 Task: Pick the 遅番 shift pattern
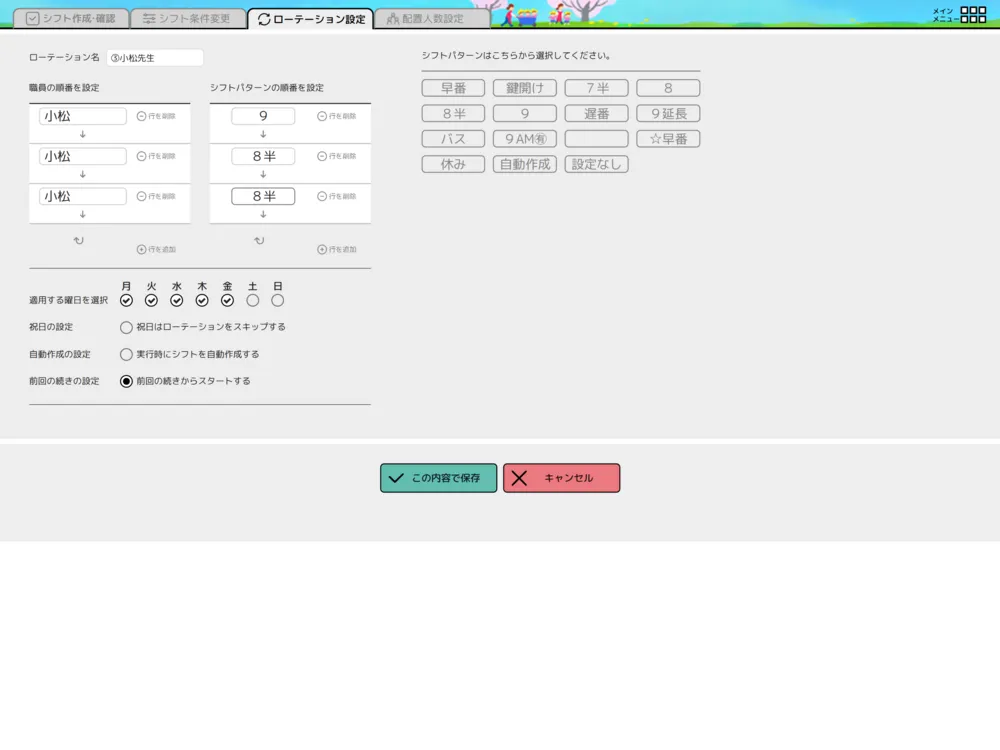point(596,114)
